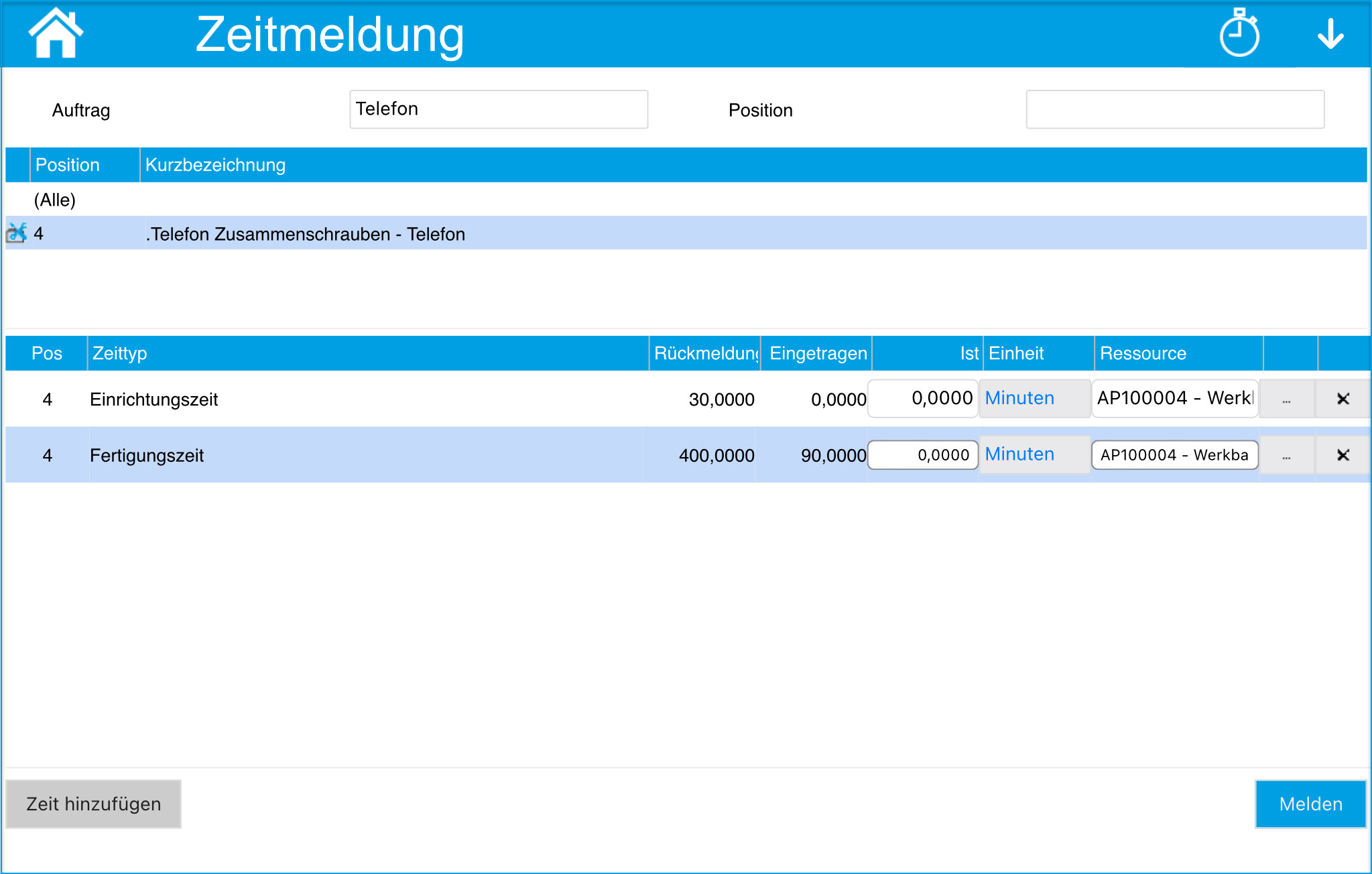Remove the Fertigungszeit entry with the X icon
This screenshot has height=874, width=1372.
1345,454
